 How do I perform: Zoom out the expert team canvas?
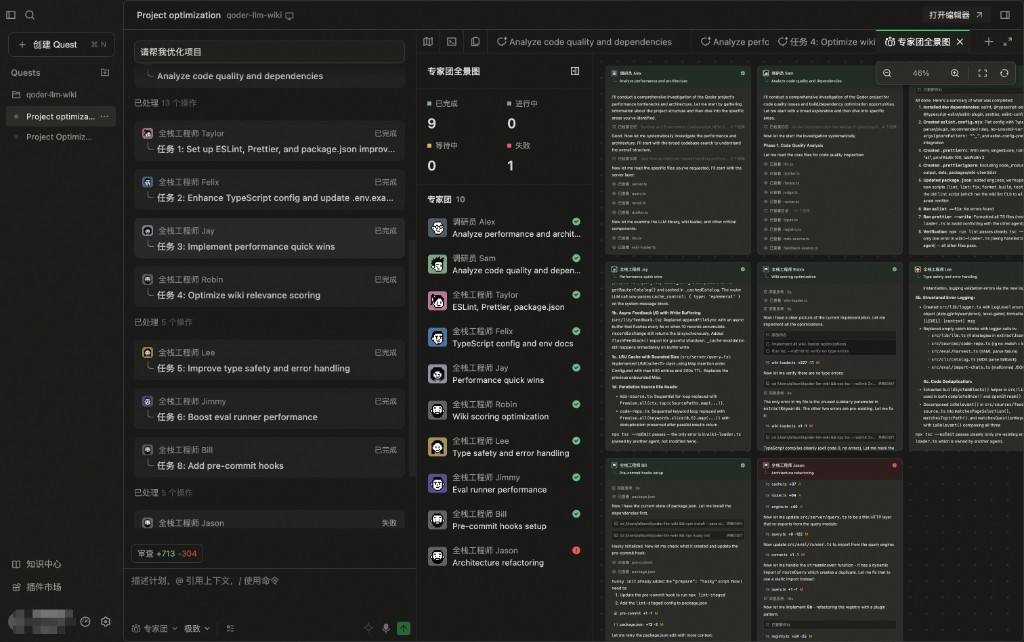click(x=887, y=73)
